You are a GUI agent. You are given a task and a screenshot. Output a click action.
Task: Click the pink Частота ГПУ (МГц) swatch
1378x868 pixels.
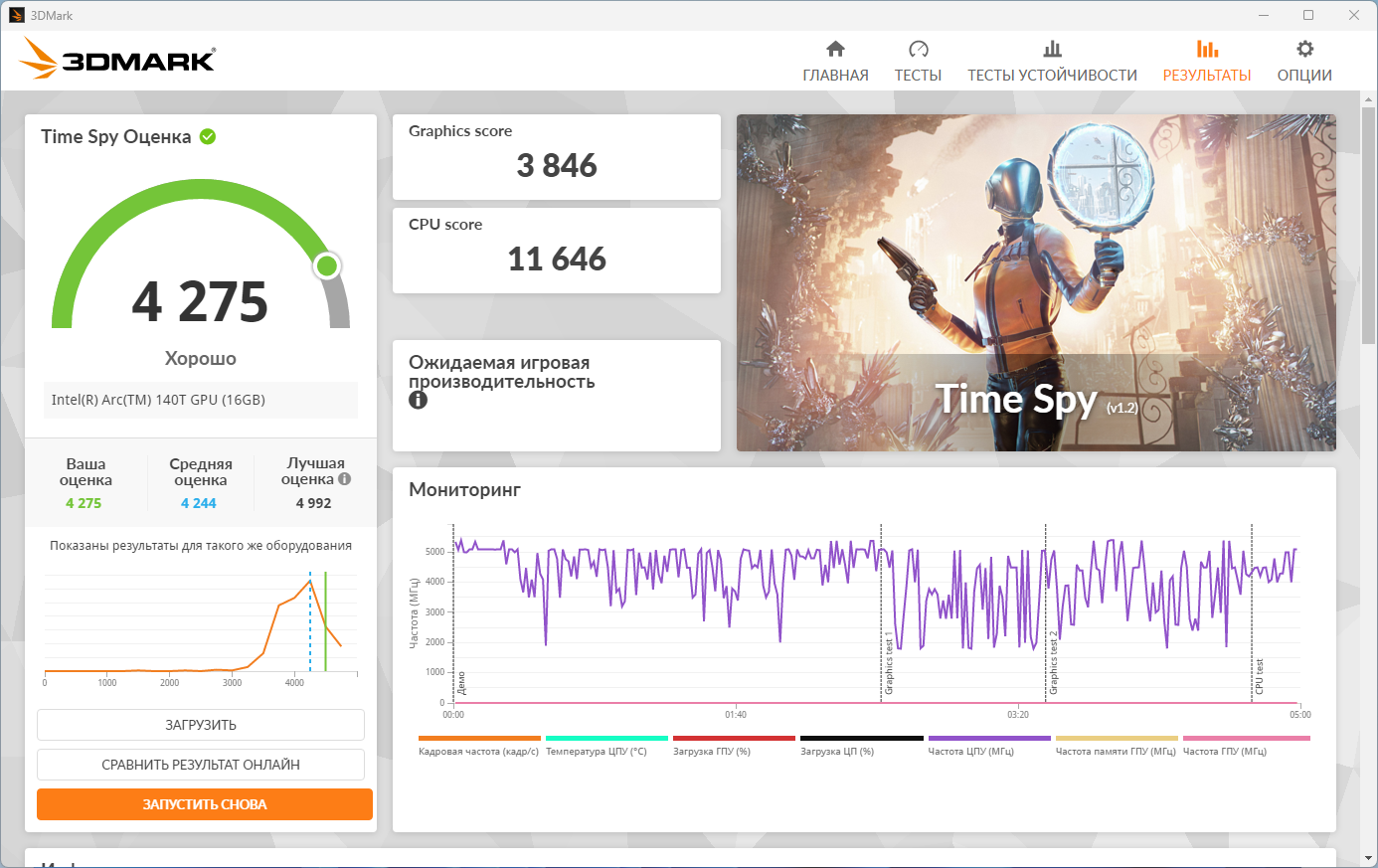[1246, 739]
